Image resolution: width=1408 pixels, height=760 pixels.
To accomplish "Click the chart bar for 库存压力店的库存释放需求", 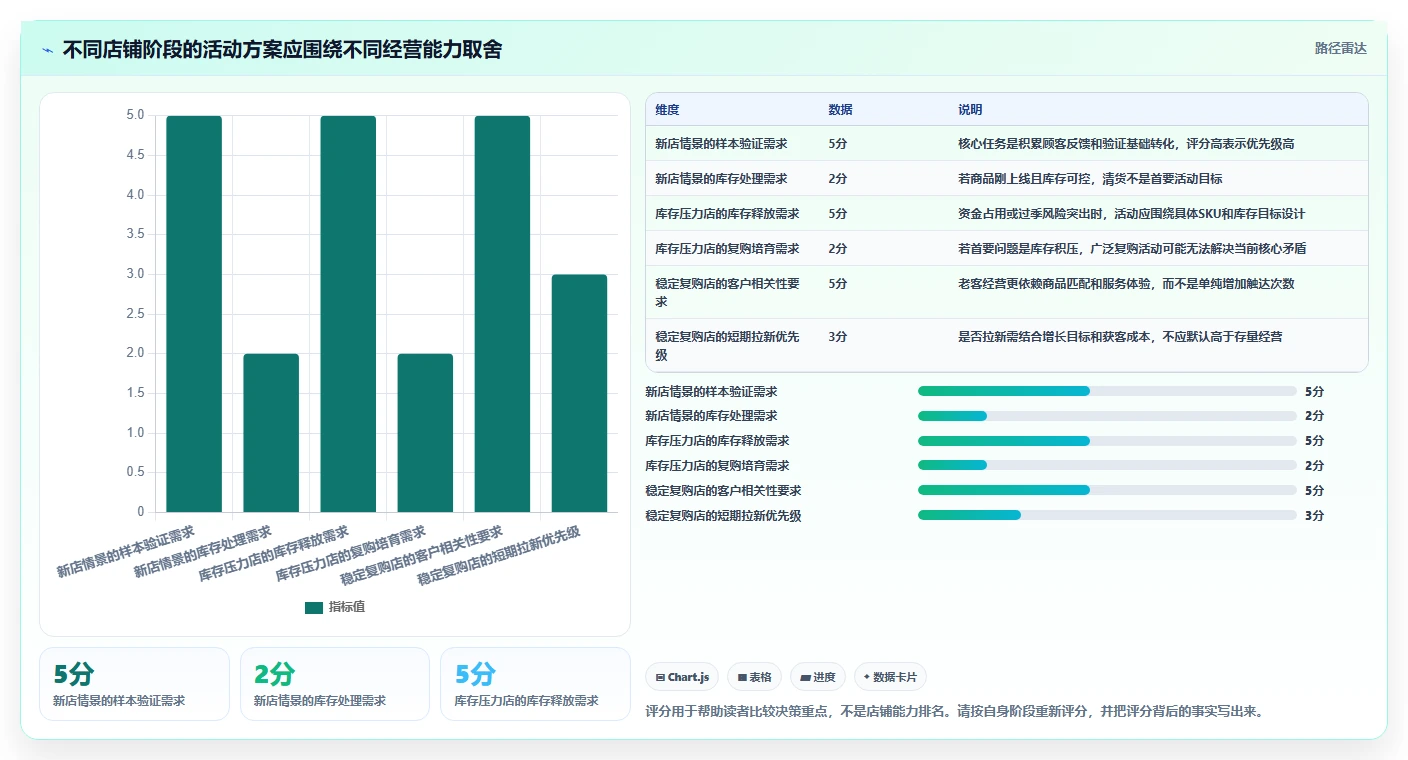I will [x=348, y=314].
